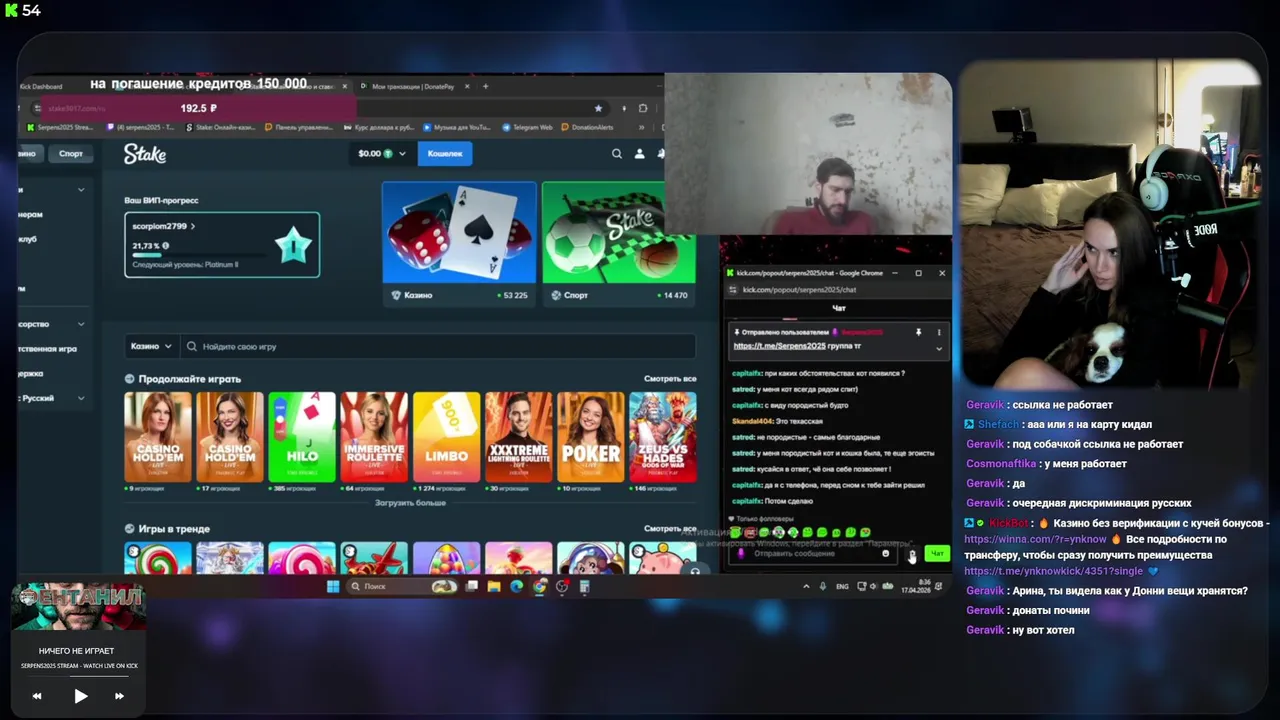The width and height of the screenshot is (1280, 720).
Task: Skip to previous track in the music widget
Action: (x=37, y=696)
